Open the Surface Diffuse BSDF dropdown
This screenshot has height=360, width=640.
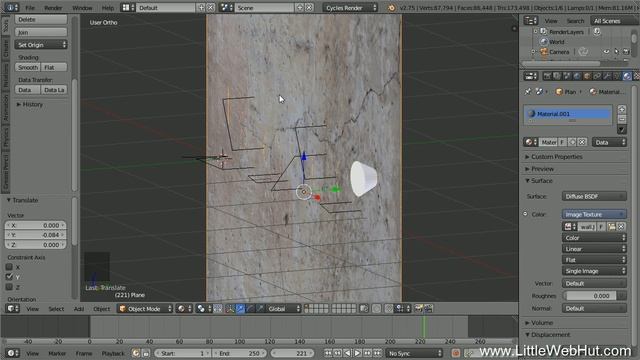[x=594, y=196]
